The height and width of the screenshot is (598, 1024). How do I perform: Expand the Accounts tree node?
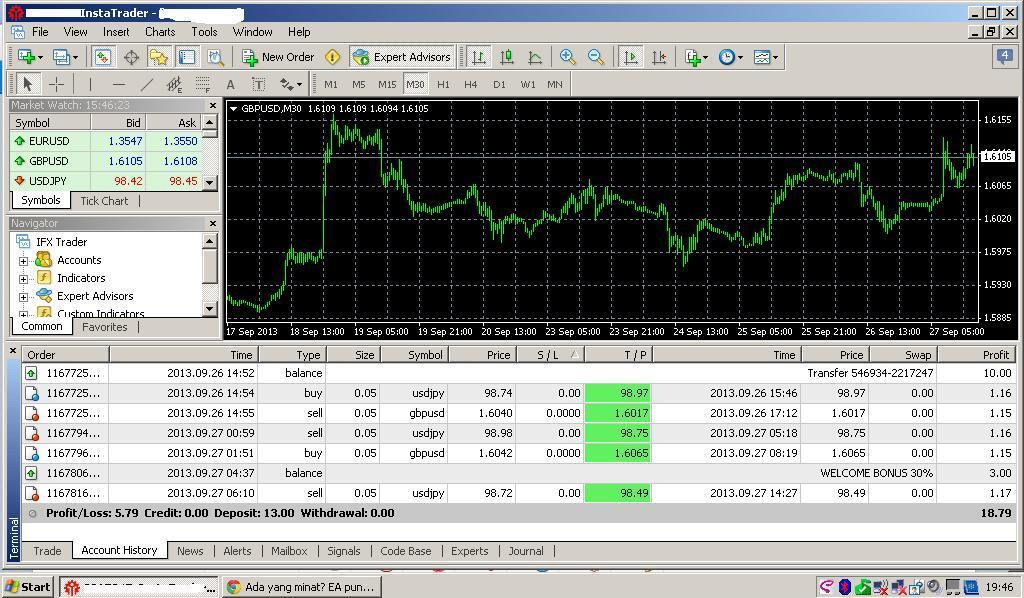pyautogui.click(x=24, y=261)
